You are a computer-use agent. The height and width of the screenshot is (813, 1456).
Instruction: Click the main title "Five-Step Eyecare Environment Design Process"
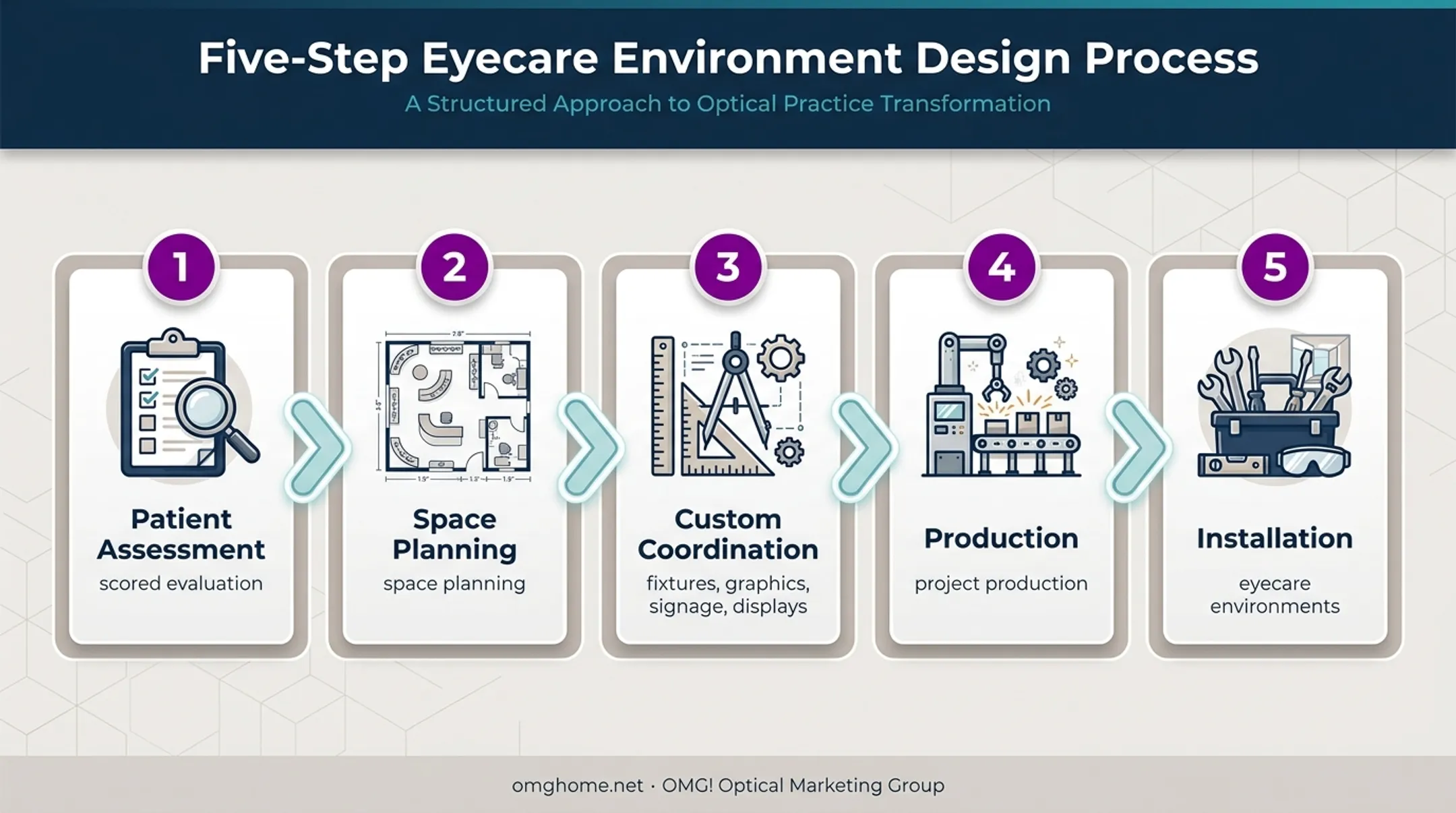[728, 59]
